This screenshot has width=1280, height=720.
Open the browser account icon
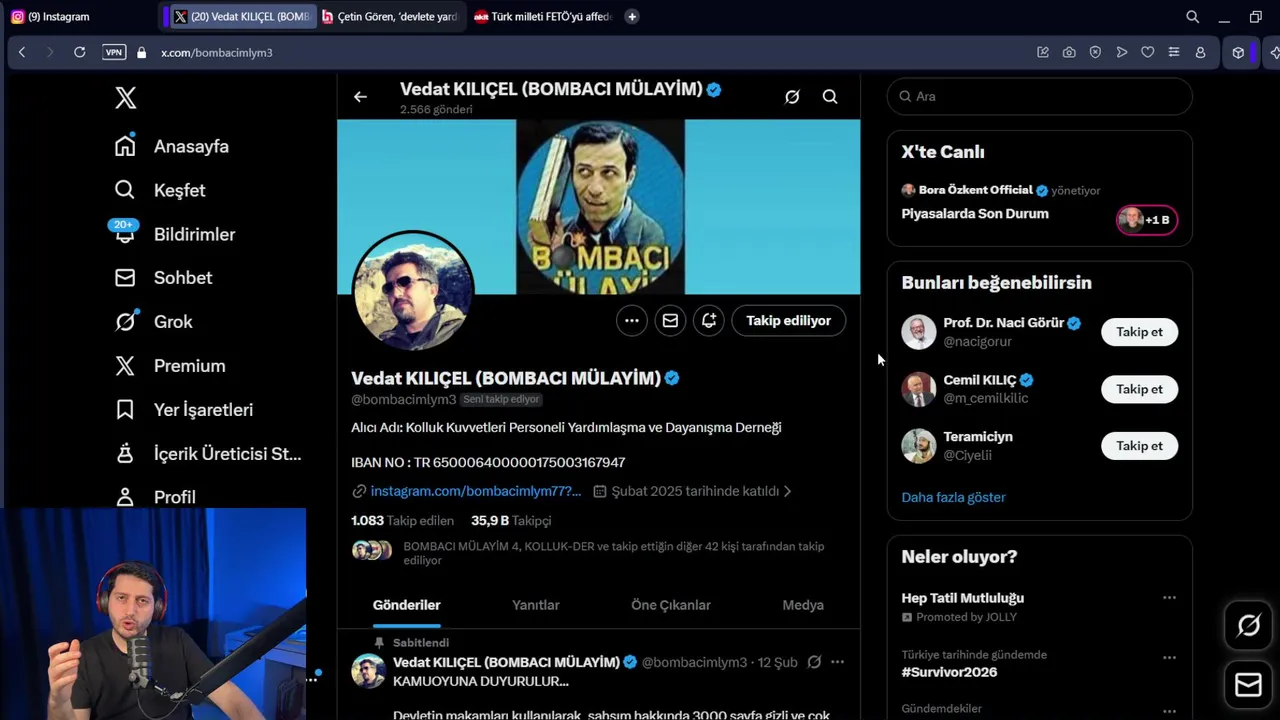tap(1200, 52)
